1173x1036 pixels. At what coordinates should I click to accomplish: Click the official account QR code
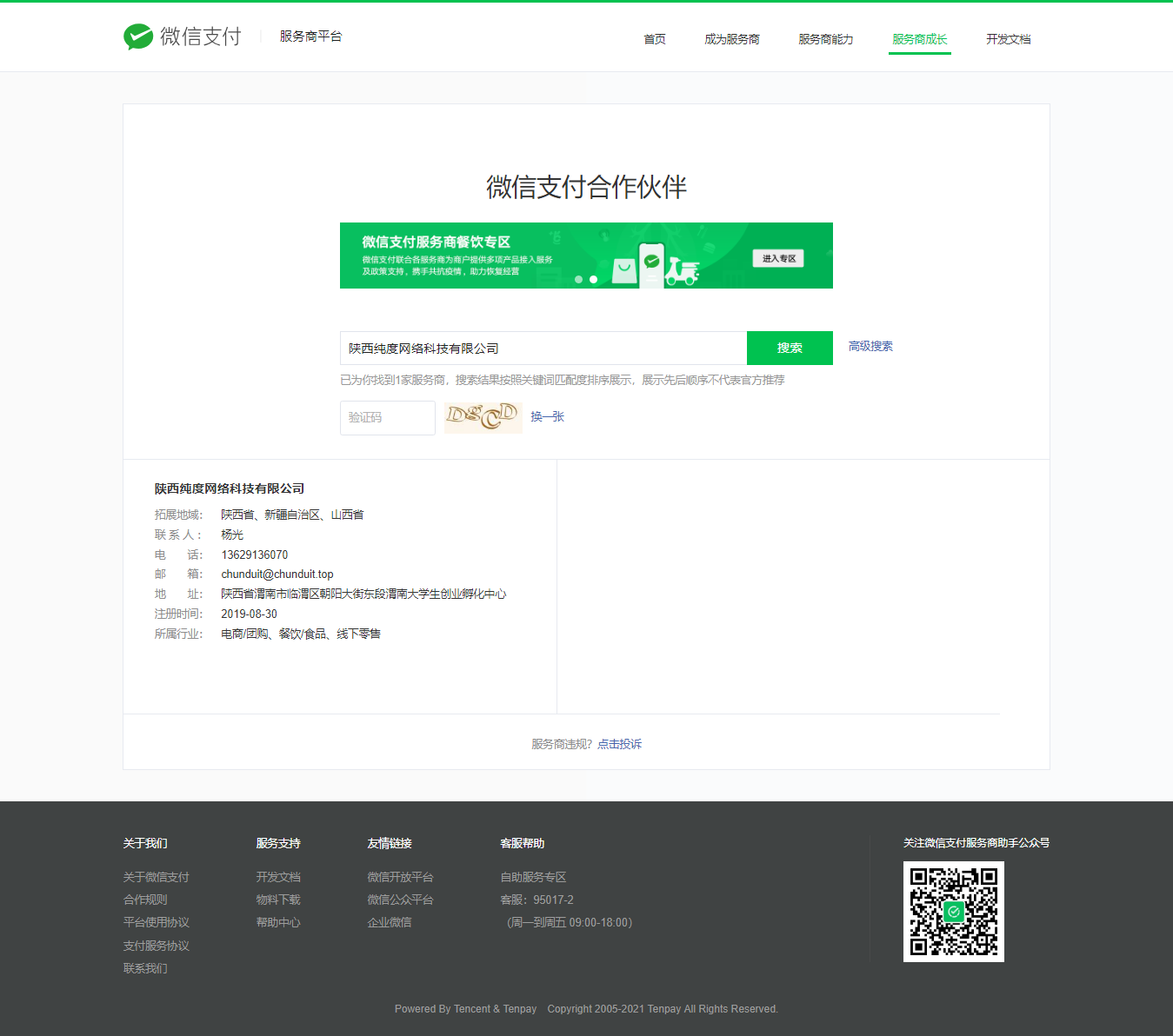coord(953,912)
